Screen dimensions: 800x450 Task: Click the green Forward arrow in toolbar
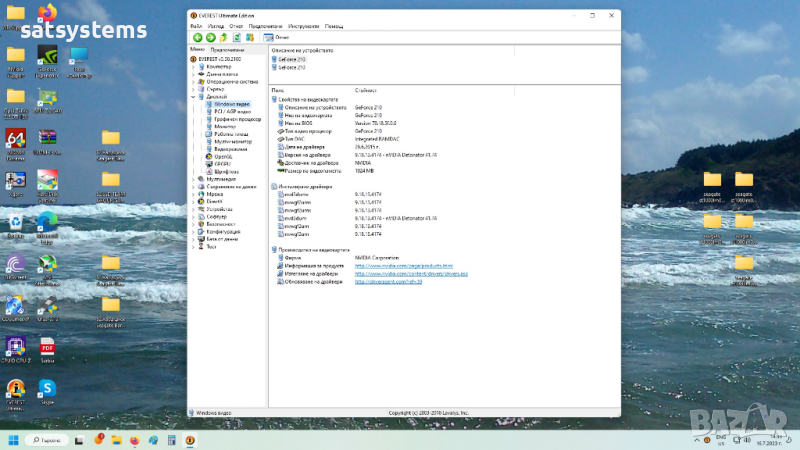210,37
